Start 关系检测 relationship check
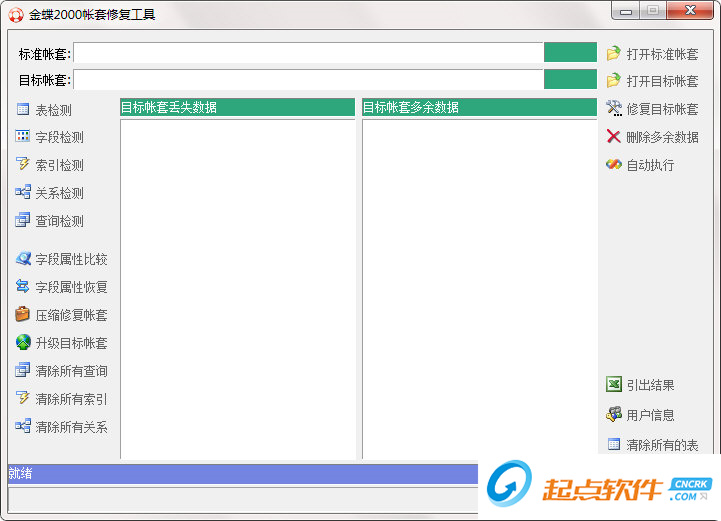 [60, 193]
